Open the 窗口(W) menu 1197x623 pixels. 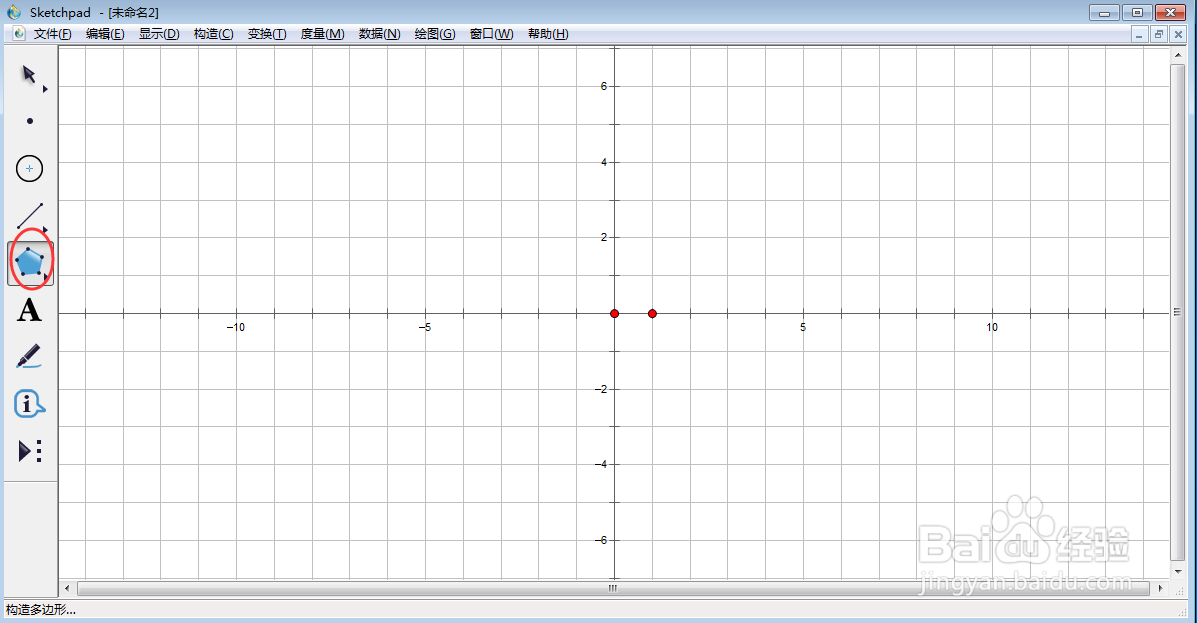pyautogui.click(x=492, y=34)
